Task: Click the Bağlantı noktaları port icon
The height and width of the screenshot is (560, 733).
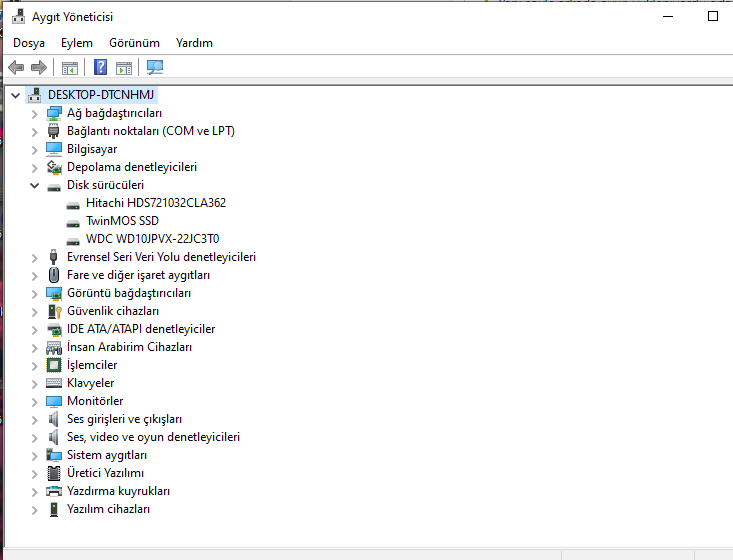Action: coord(54,131)
